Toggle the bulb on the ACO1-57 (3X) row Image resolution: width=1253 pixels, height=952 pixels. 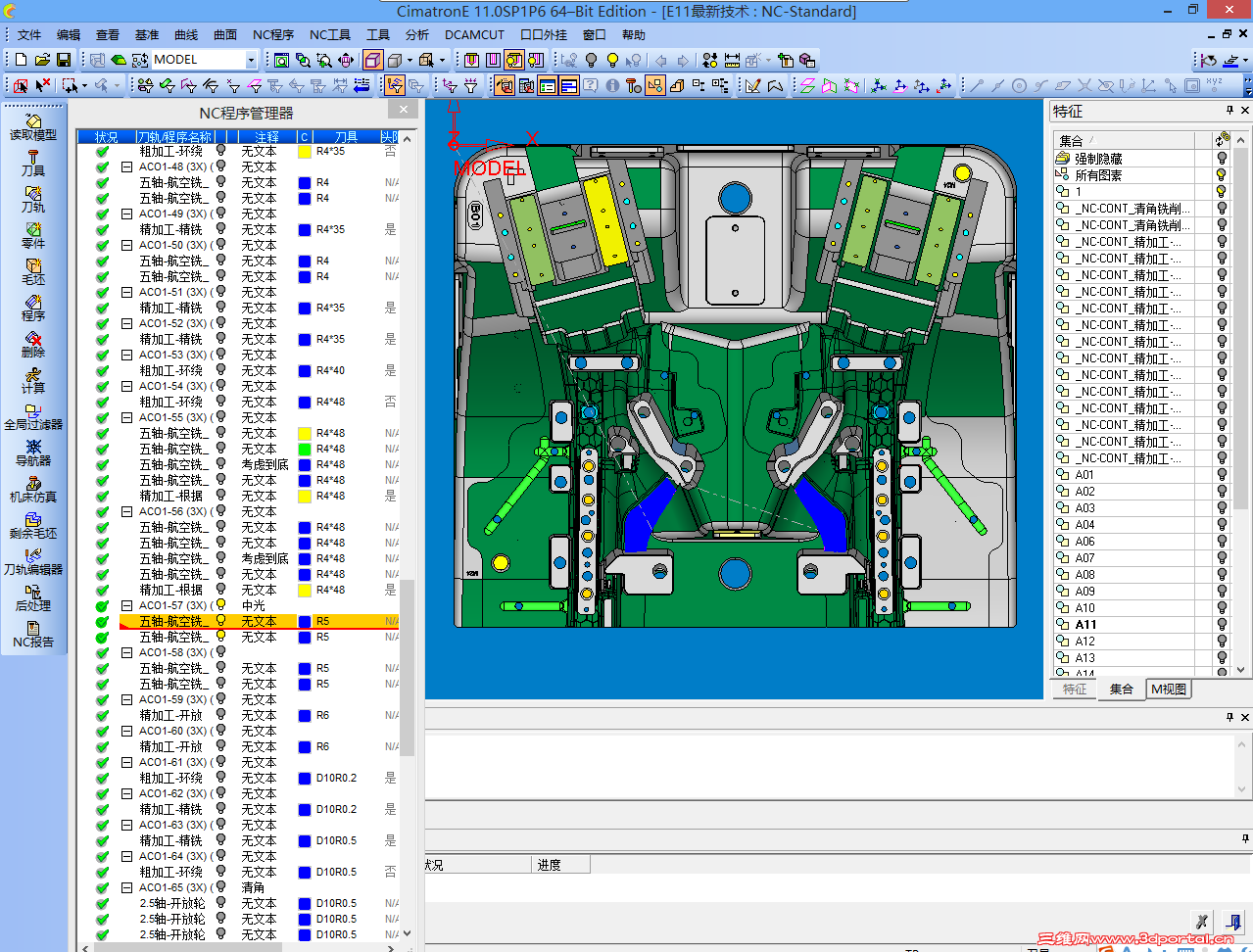coord(220,605)
